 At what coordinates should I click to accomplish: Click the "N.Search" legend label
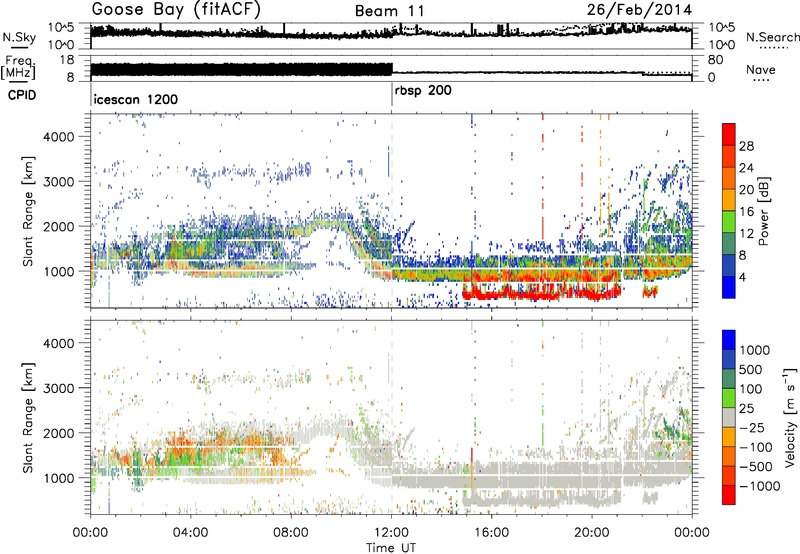772,37
